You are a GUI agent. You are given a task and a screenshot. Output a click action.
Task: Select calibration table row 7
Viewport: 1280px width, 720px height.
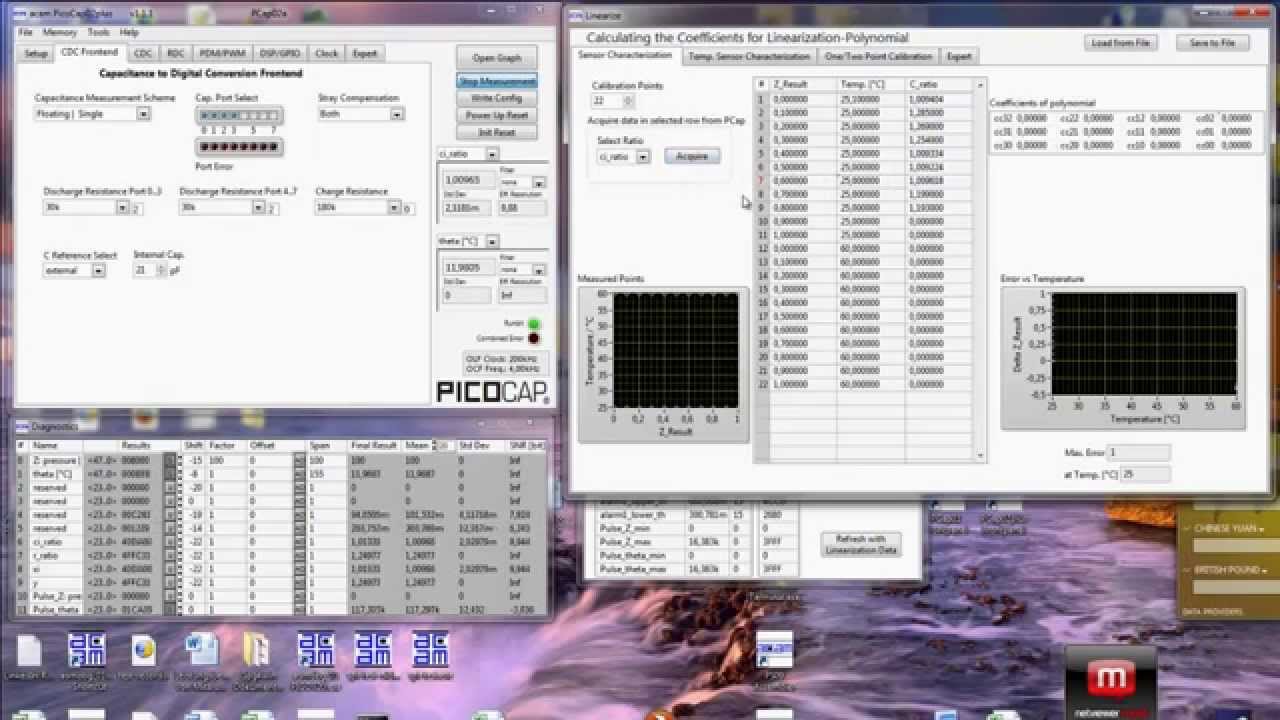(865, 181)
